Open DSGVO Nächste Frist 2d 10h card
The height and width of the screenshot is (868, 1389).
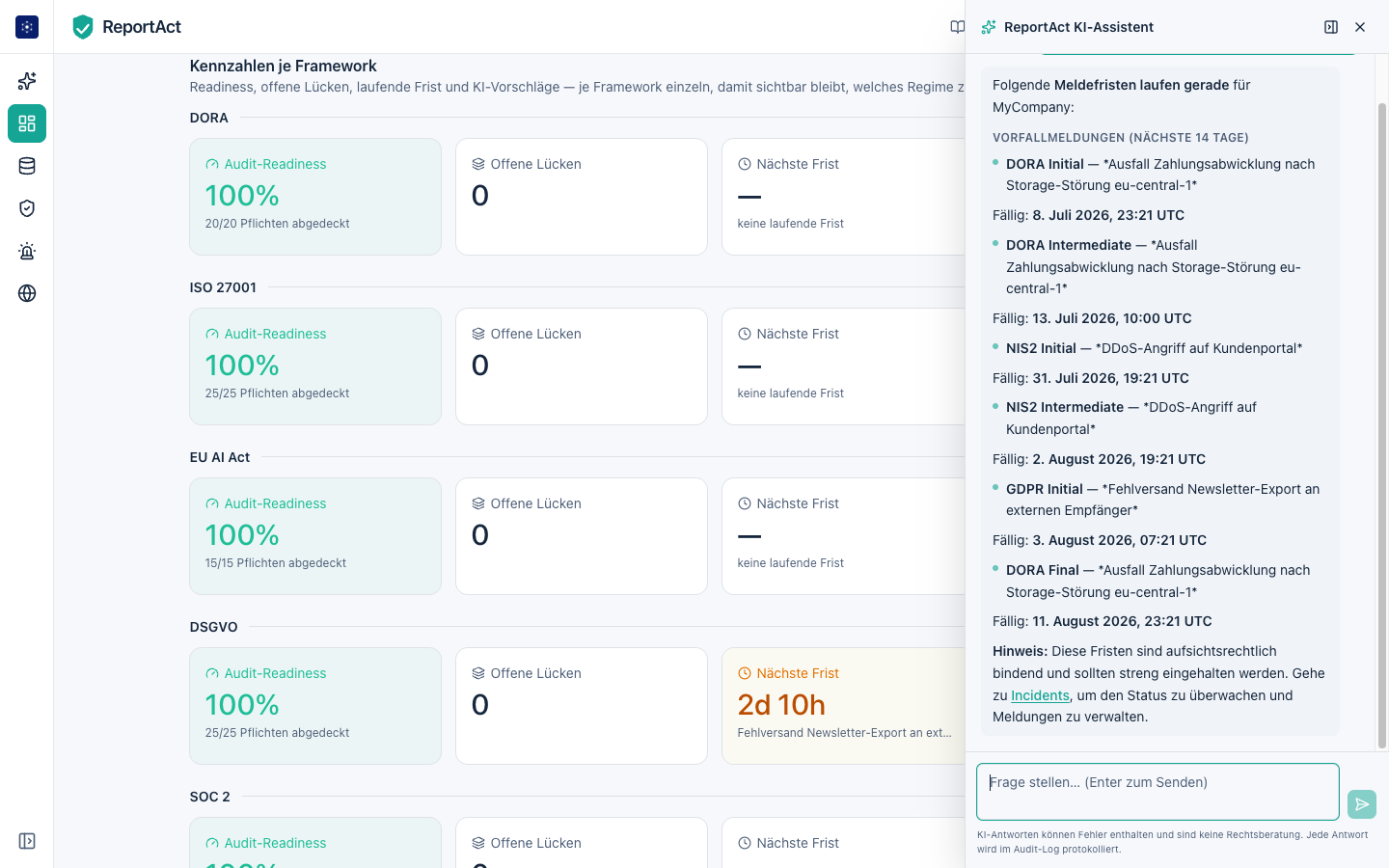844,706
